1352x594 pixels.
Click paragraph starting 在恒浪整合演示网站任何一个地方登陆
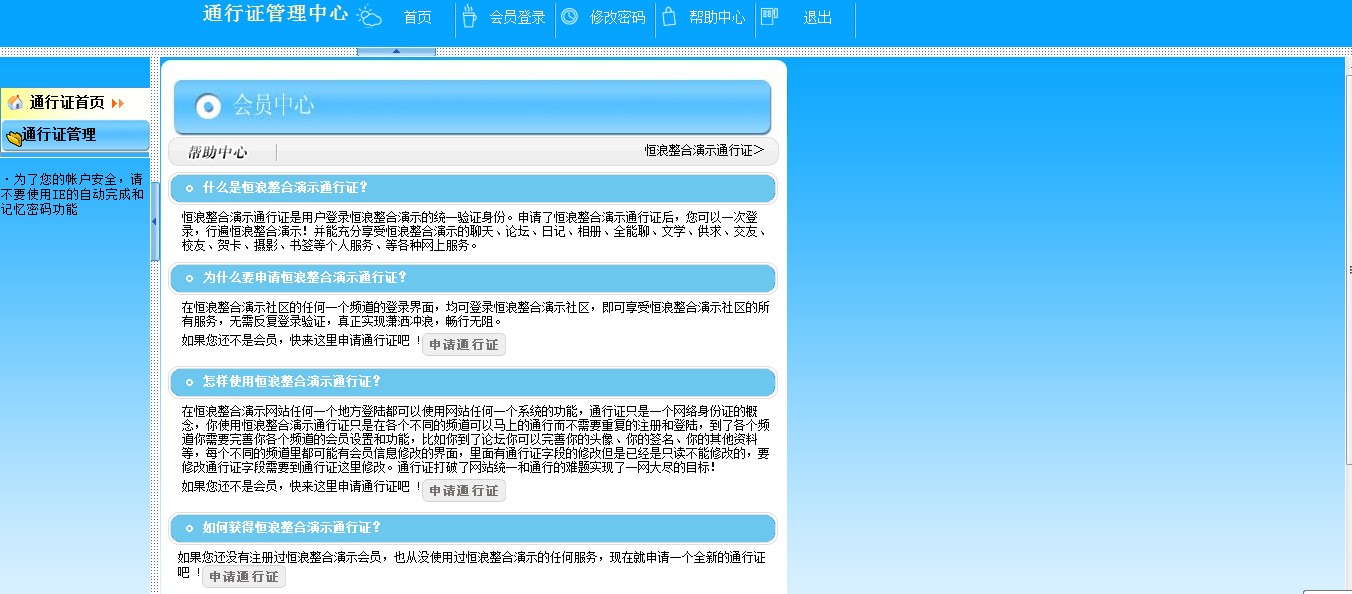click(x=475, y=439)
